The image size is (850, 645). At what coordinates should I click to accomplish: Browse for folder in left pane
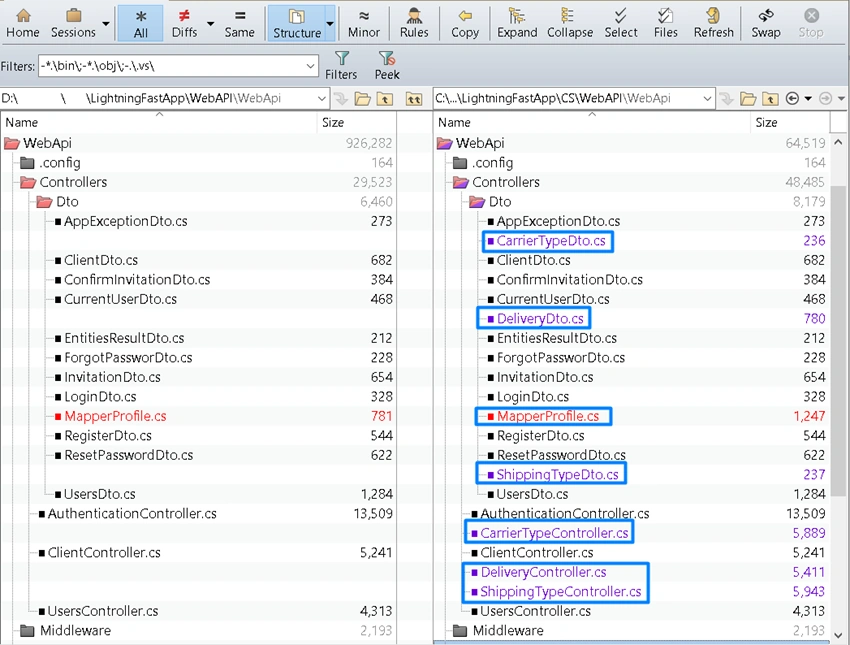pos(363,99)
